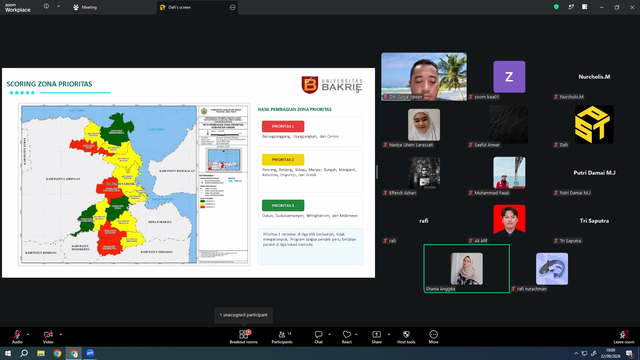Expand the Share options arrow
Screen dimensions: 640x360
(x=389, y=334)
